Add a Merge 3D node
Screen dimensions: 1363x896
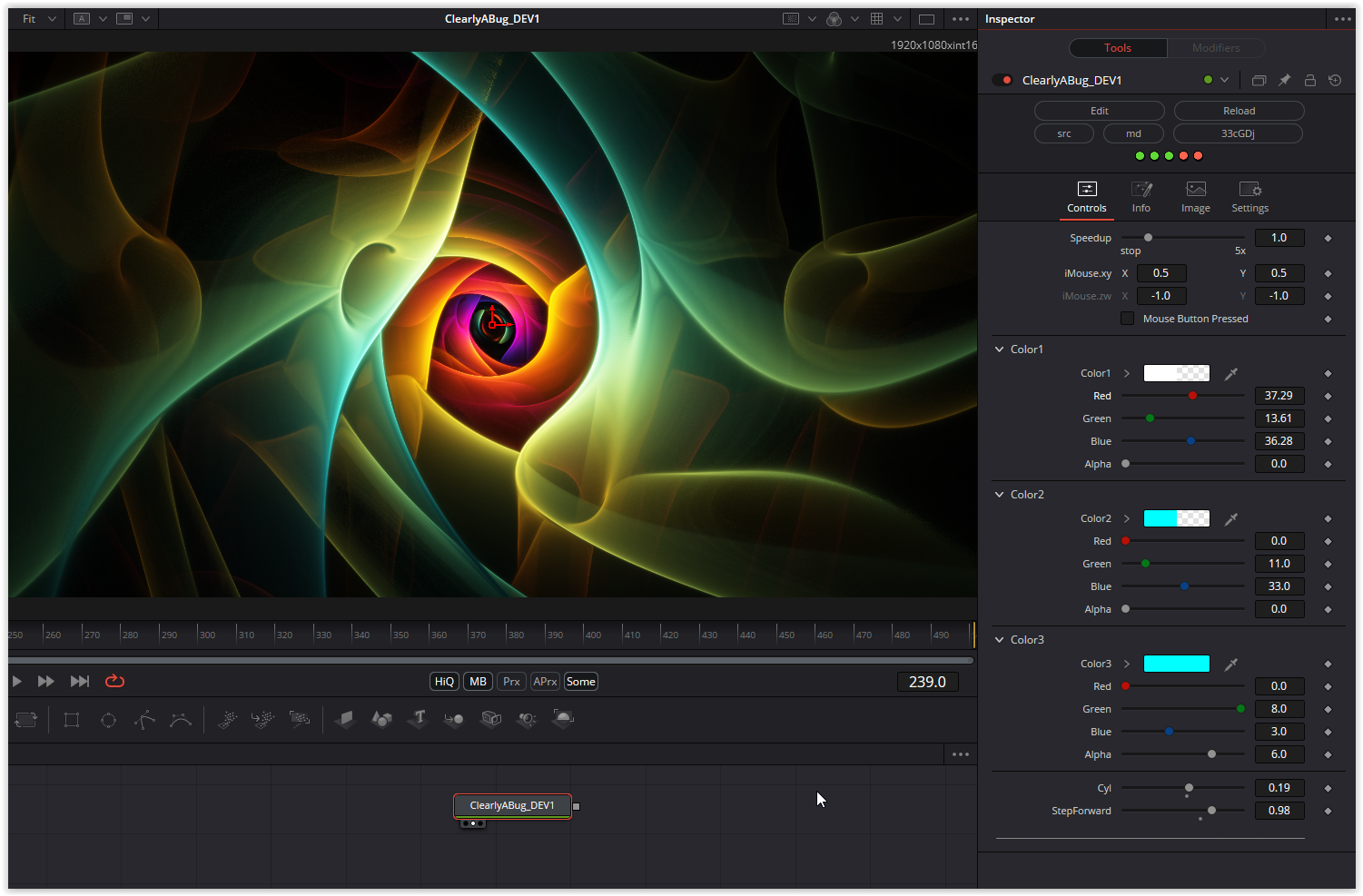[x=454, y=720]
